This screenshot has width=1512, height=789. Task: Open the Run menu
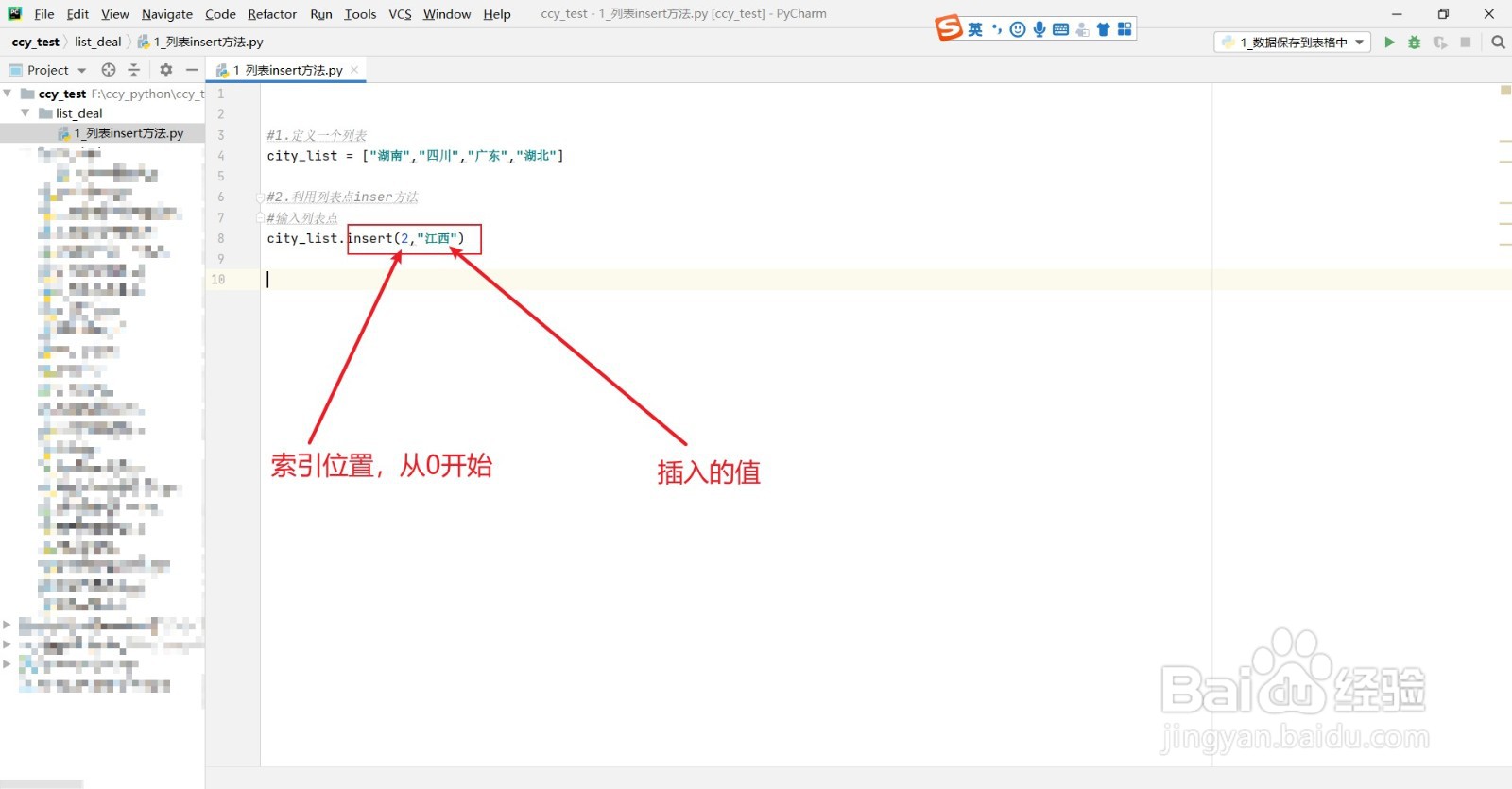(x=321, y=14)
